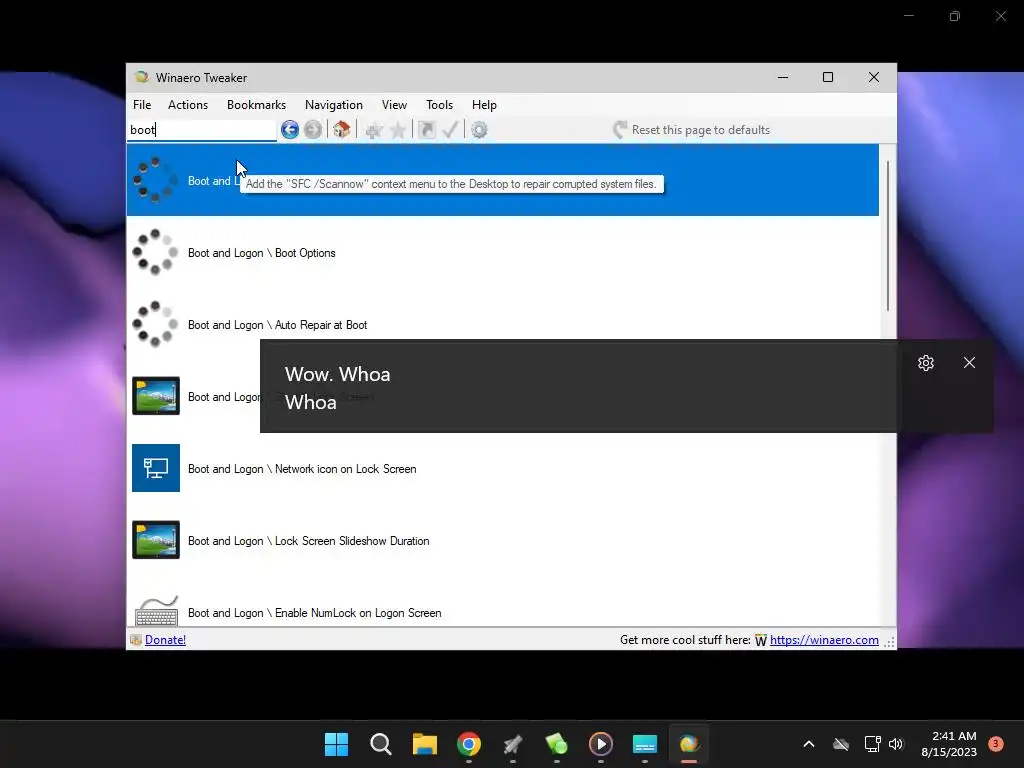This screenshot has width=1024, height=768.
Task: Open live captions settings gear
Action: click(925, 363)
